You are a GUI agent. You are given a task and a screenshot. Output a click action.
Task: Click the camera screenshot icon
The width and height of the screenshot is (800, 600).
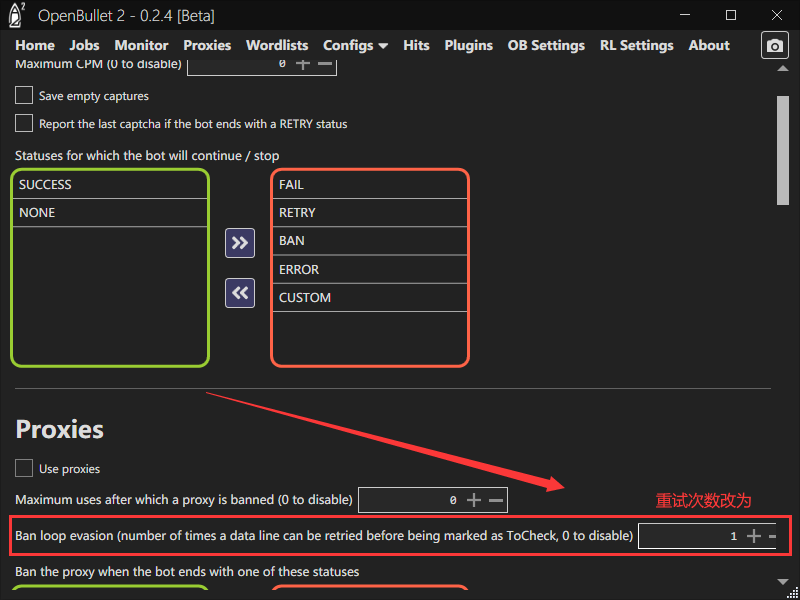coord(774,46)
